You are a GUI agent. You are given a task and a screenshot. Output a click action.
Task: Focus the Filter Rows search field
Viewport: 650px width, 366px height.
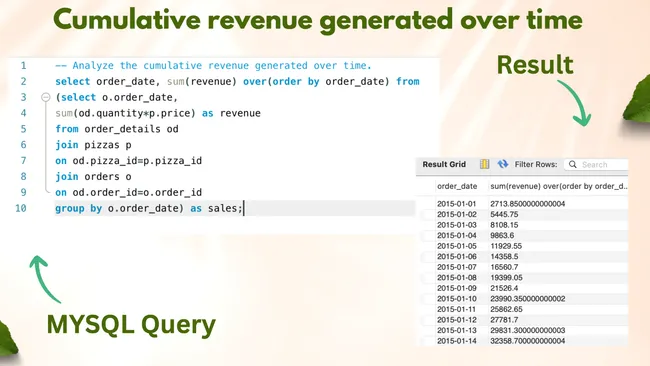[596, 165]
